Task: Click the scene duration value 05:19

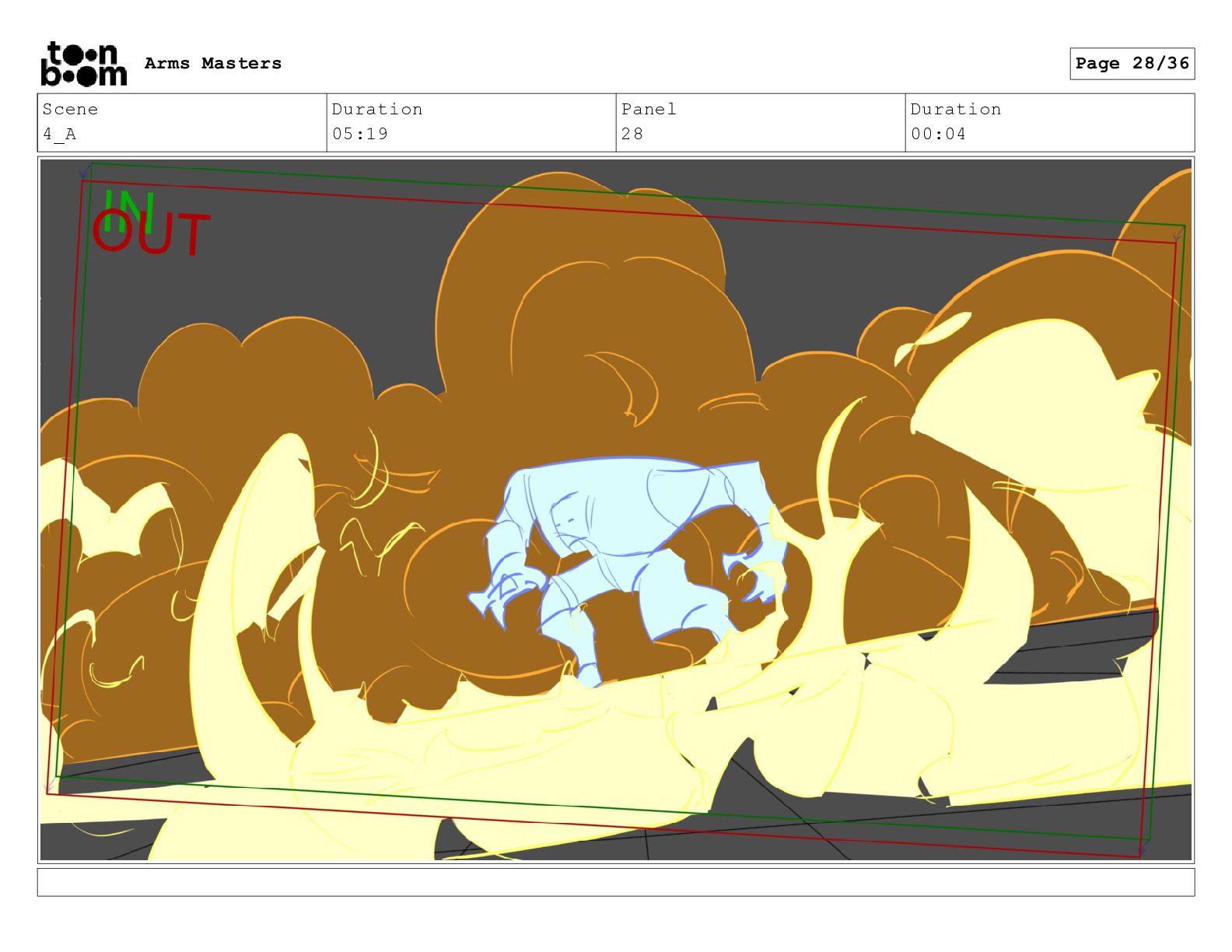Action: click(x=359, y=135)
